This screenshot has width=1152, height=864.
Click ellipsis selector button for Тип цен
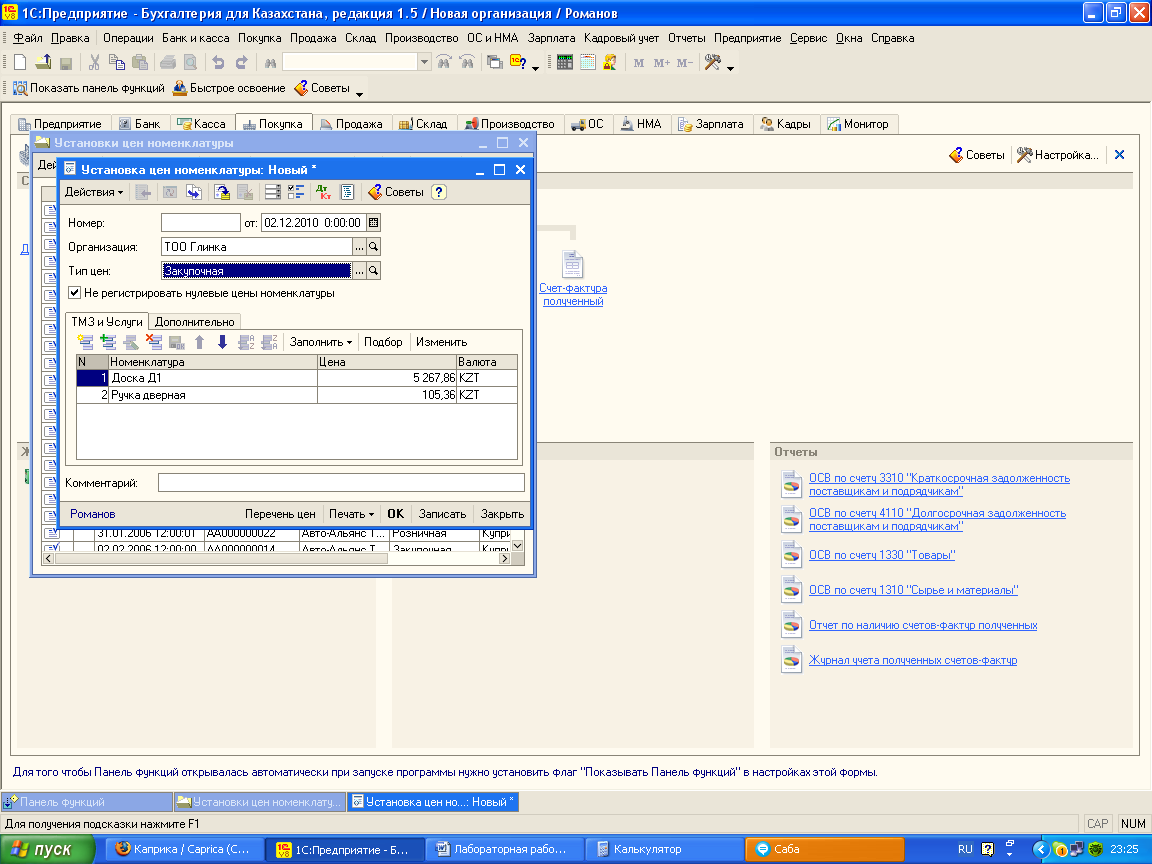[359, 271]
